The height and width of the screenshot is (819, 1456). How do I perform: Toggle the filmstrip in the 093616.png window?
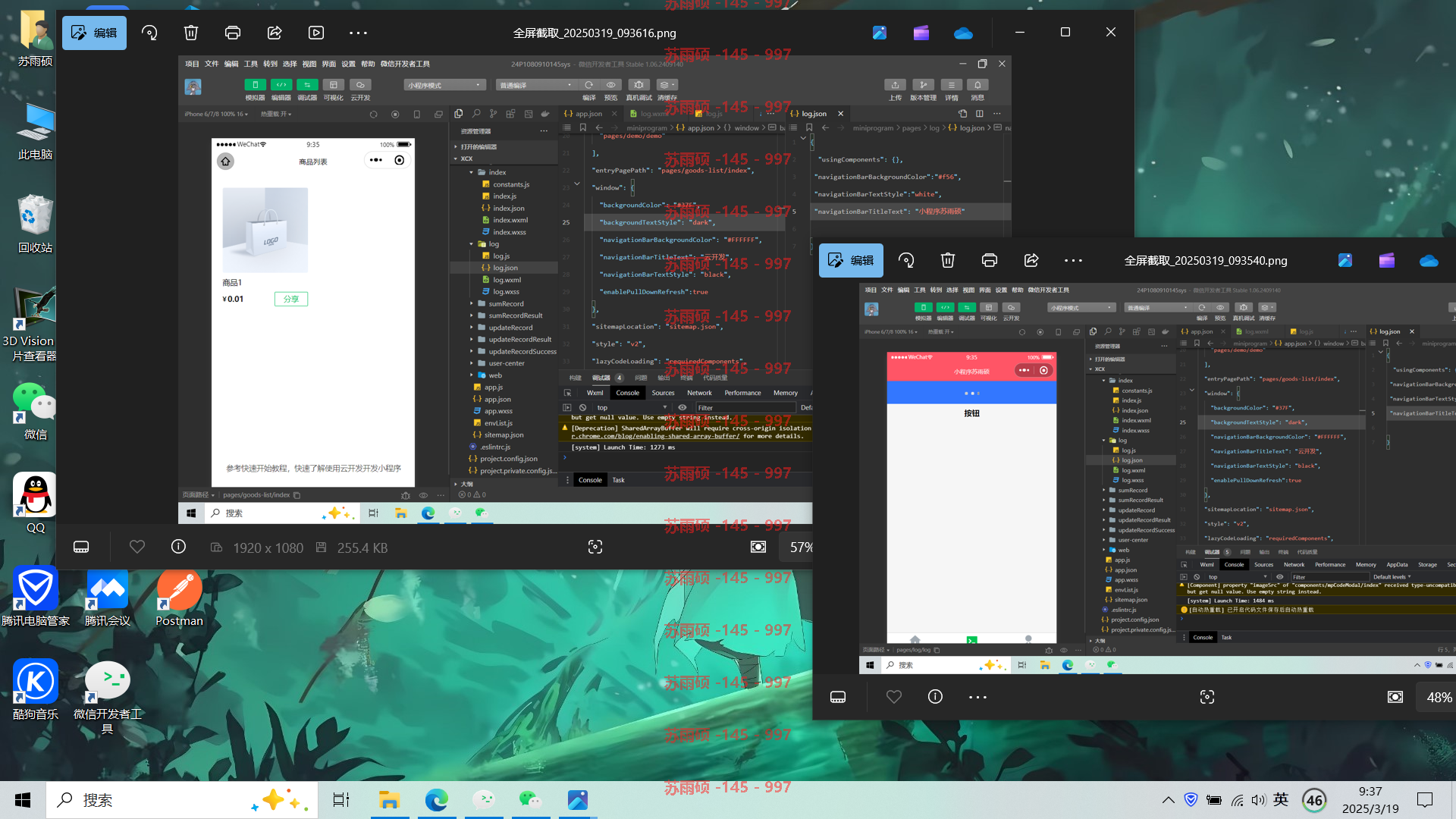(x=81, y=547)
